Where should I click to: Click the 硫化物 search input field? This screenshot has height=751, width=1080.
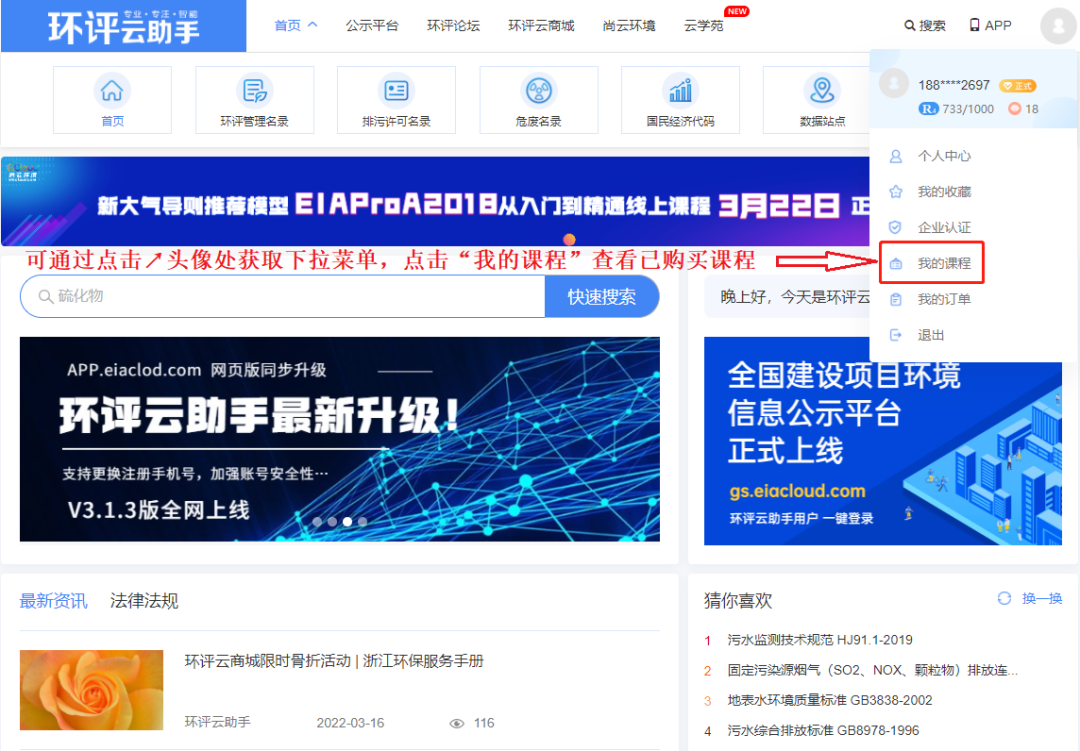[282, 296]
